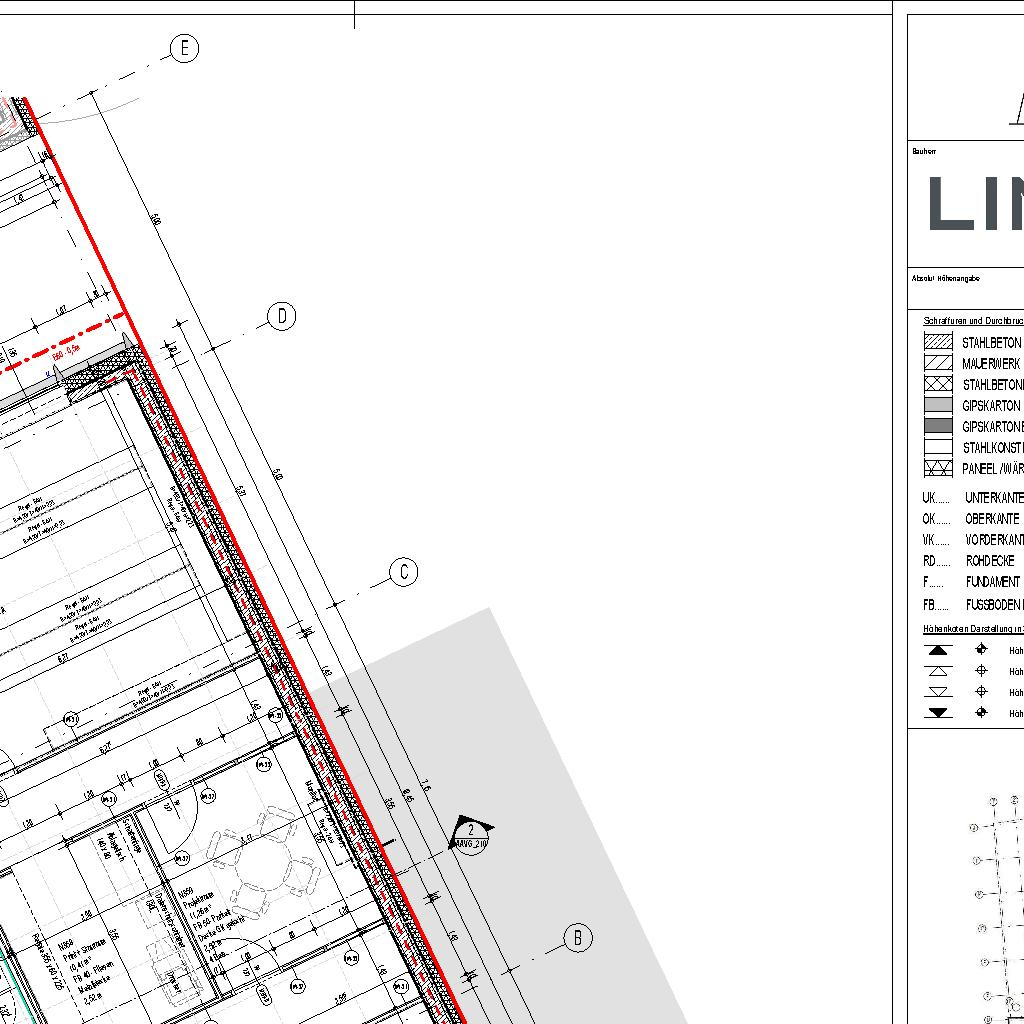Select the VK VORDERKANTE abbreviation entry

(x=972, y=540)
